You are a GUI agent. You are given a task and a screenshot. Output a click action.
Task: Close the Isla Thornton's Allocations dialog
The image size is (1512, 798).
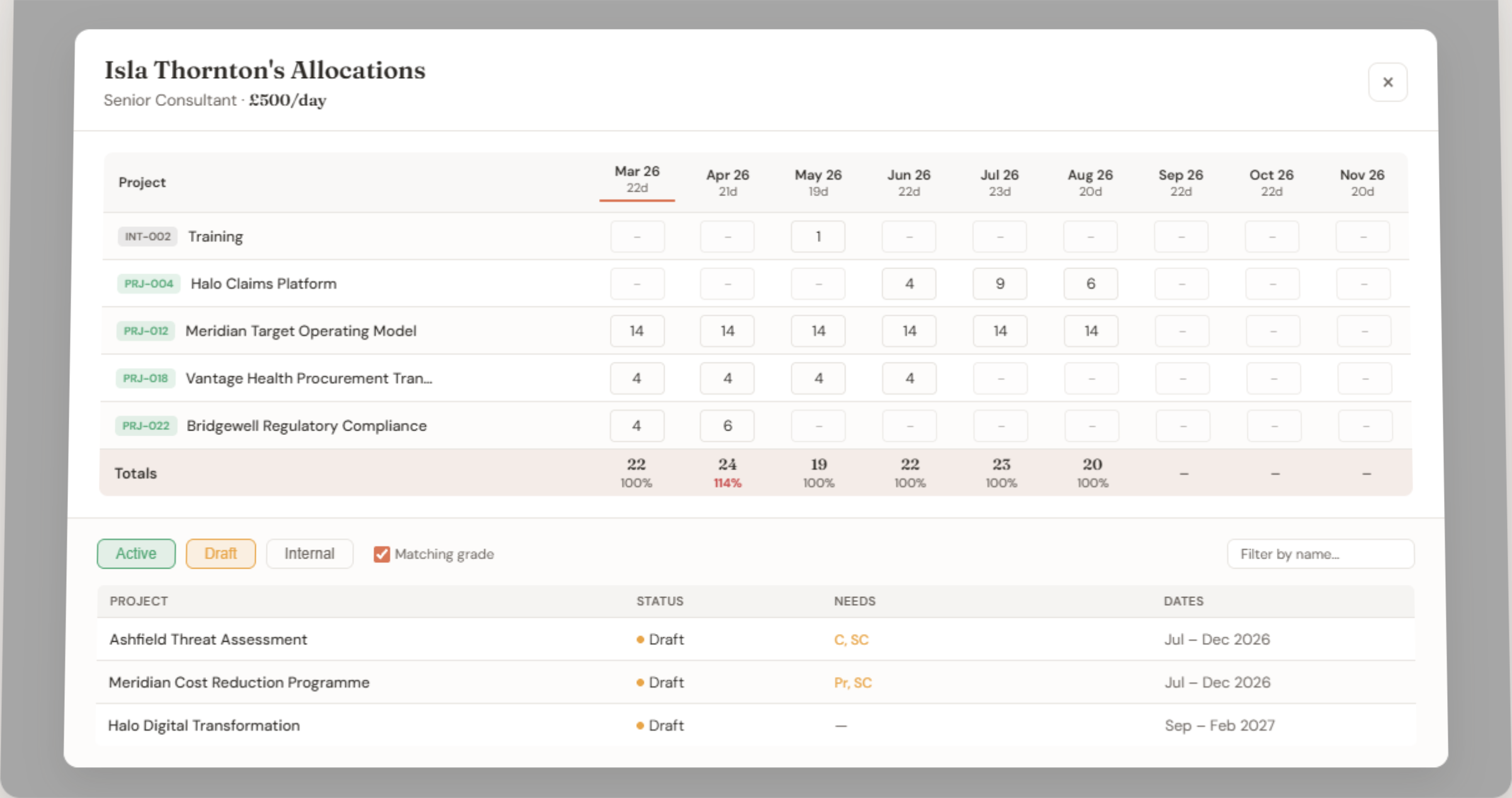coord(1388,82)
